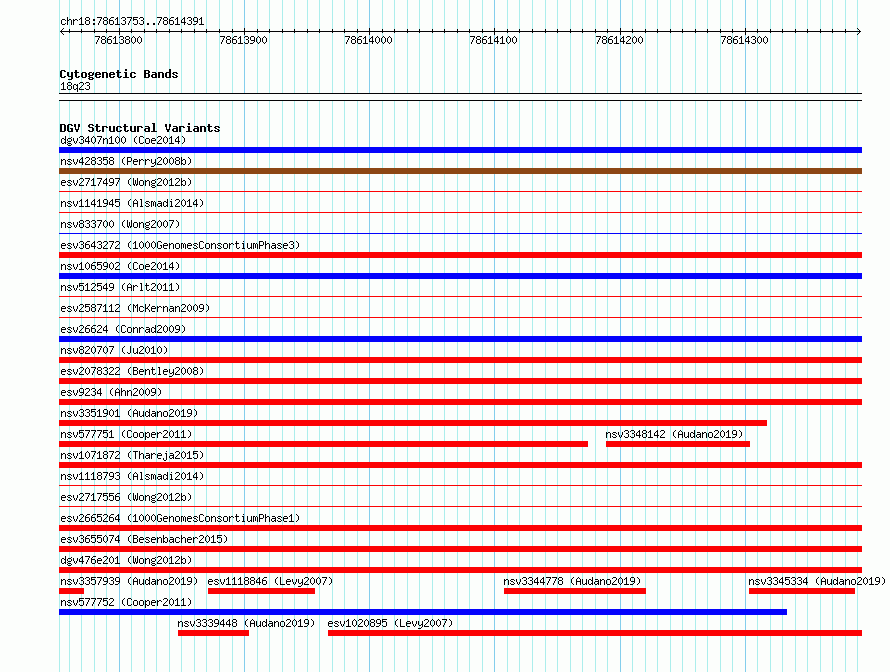Click the 78614200 ruler position

(619, 40)
